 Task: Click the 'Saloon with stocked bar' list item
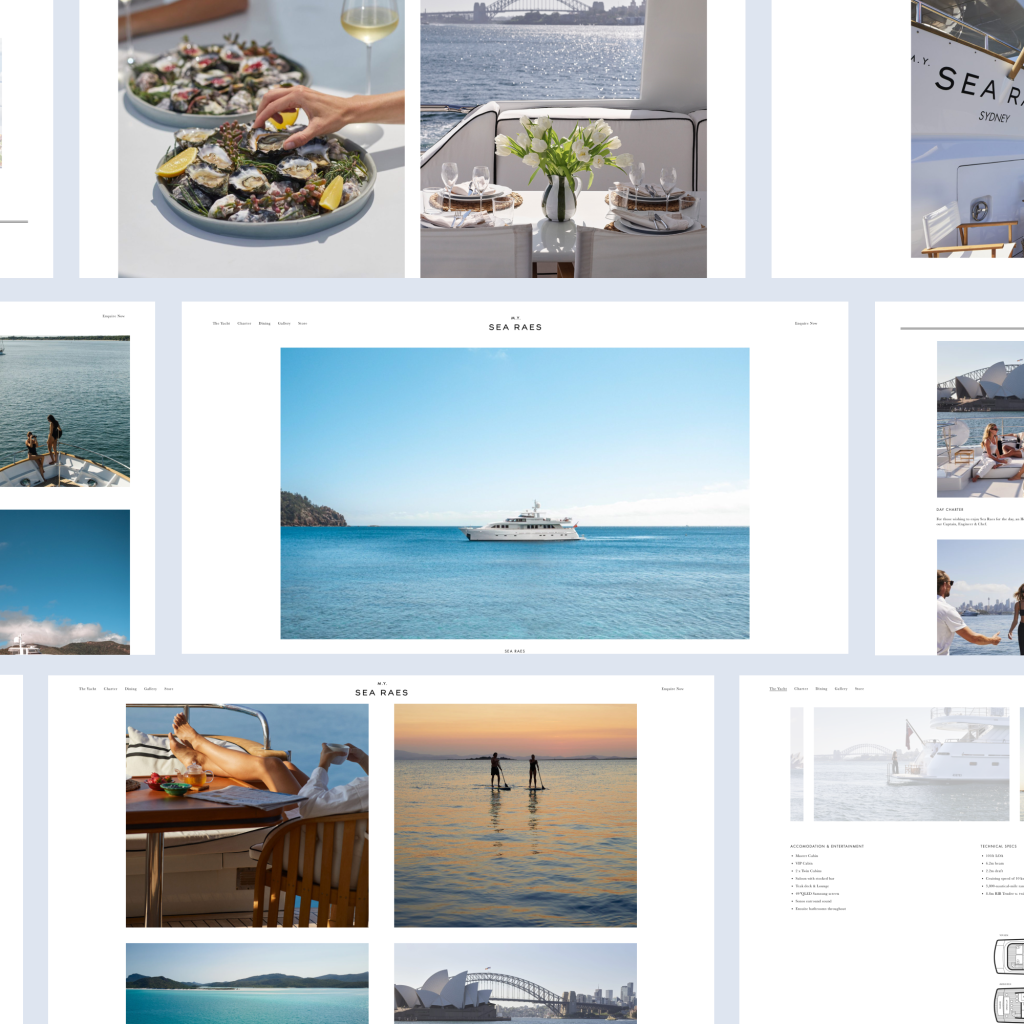pyautogui.click(x=814, y=878)
